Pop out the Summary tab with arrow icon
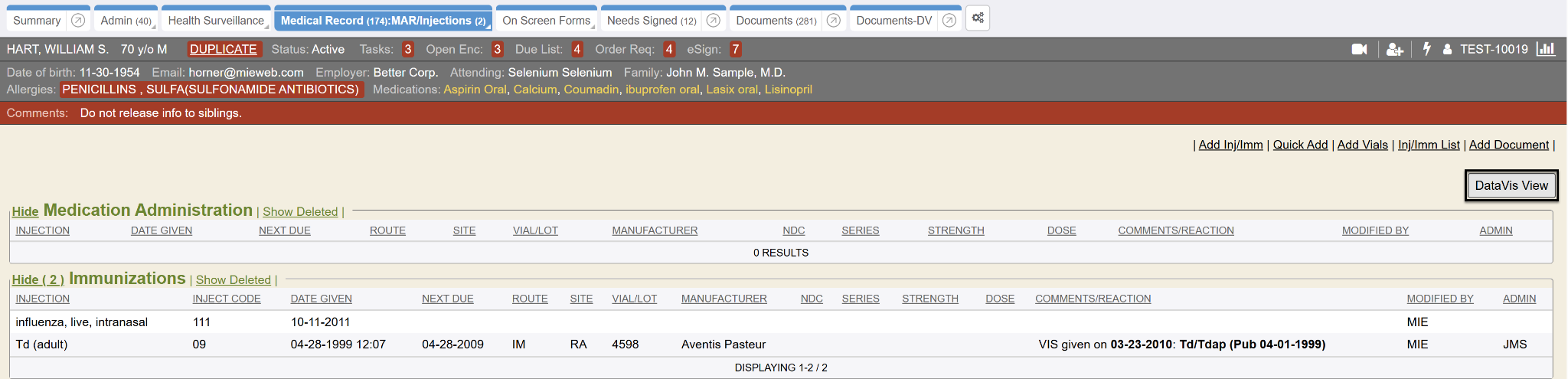This screenshot has height=379, width=1568. click(77, 21)
